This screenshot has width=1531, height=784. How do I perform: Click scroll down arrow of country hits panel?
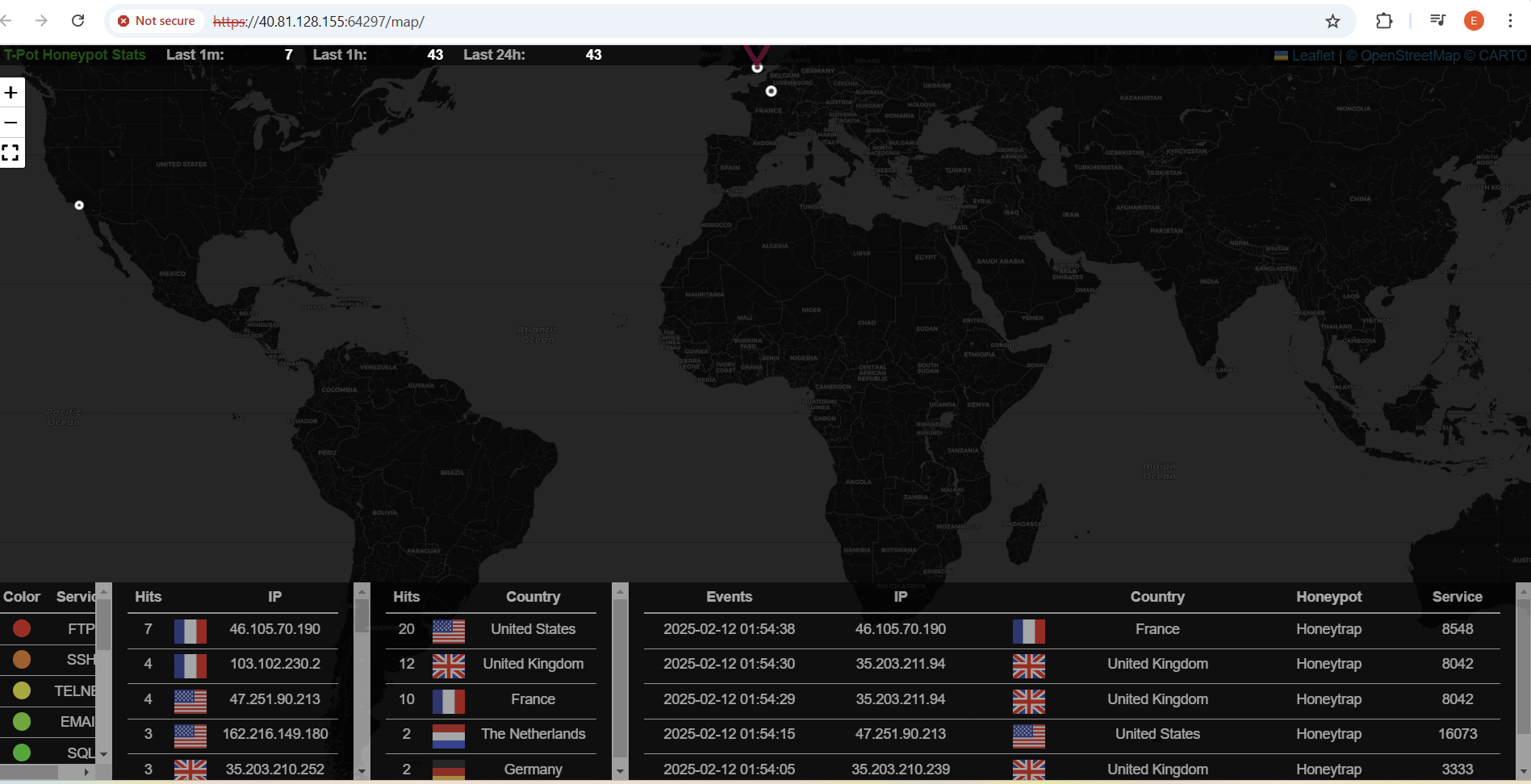[x=620, y=772]
